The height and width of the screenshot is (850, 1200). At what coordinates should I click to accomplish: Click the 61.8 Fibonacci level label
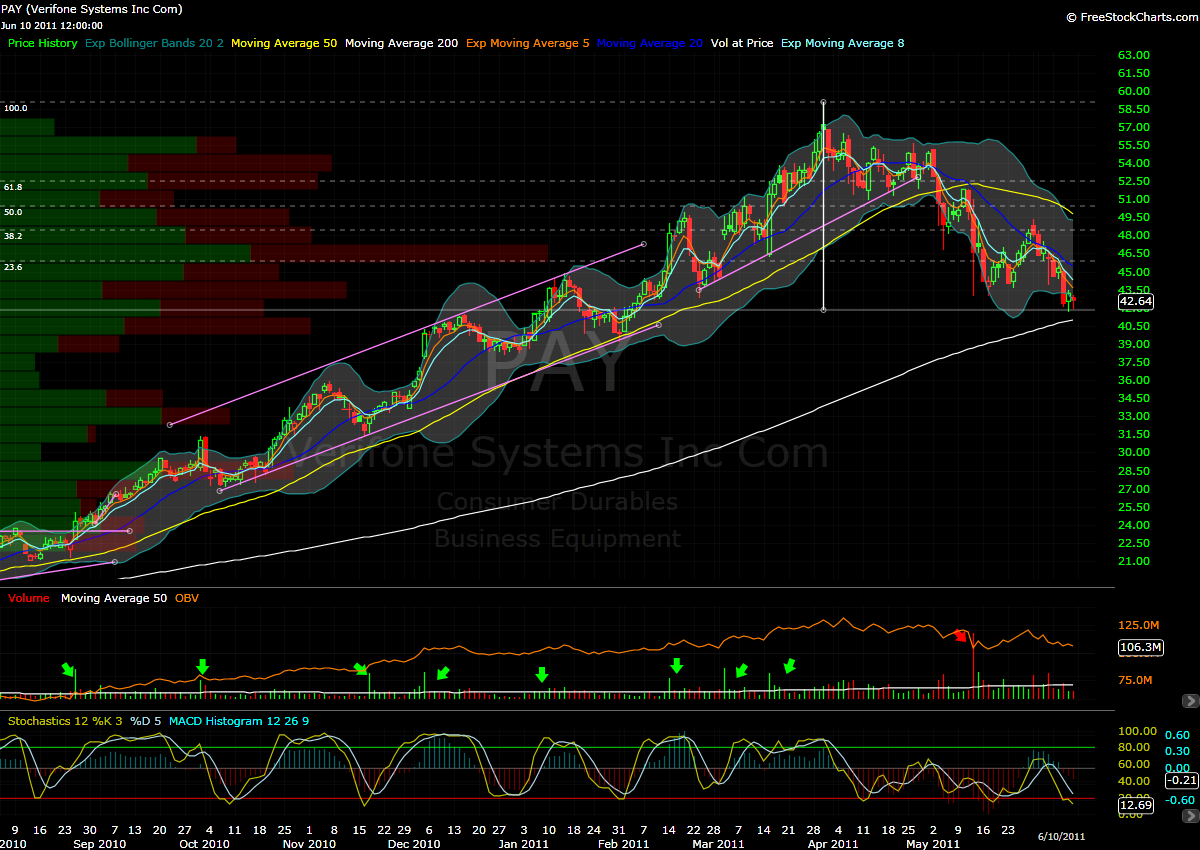(13, 187)
